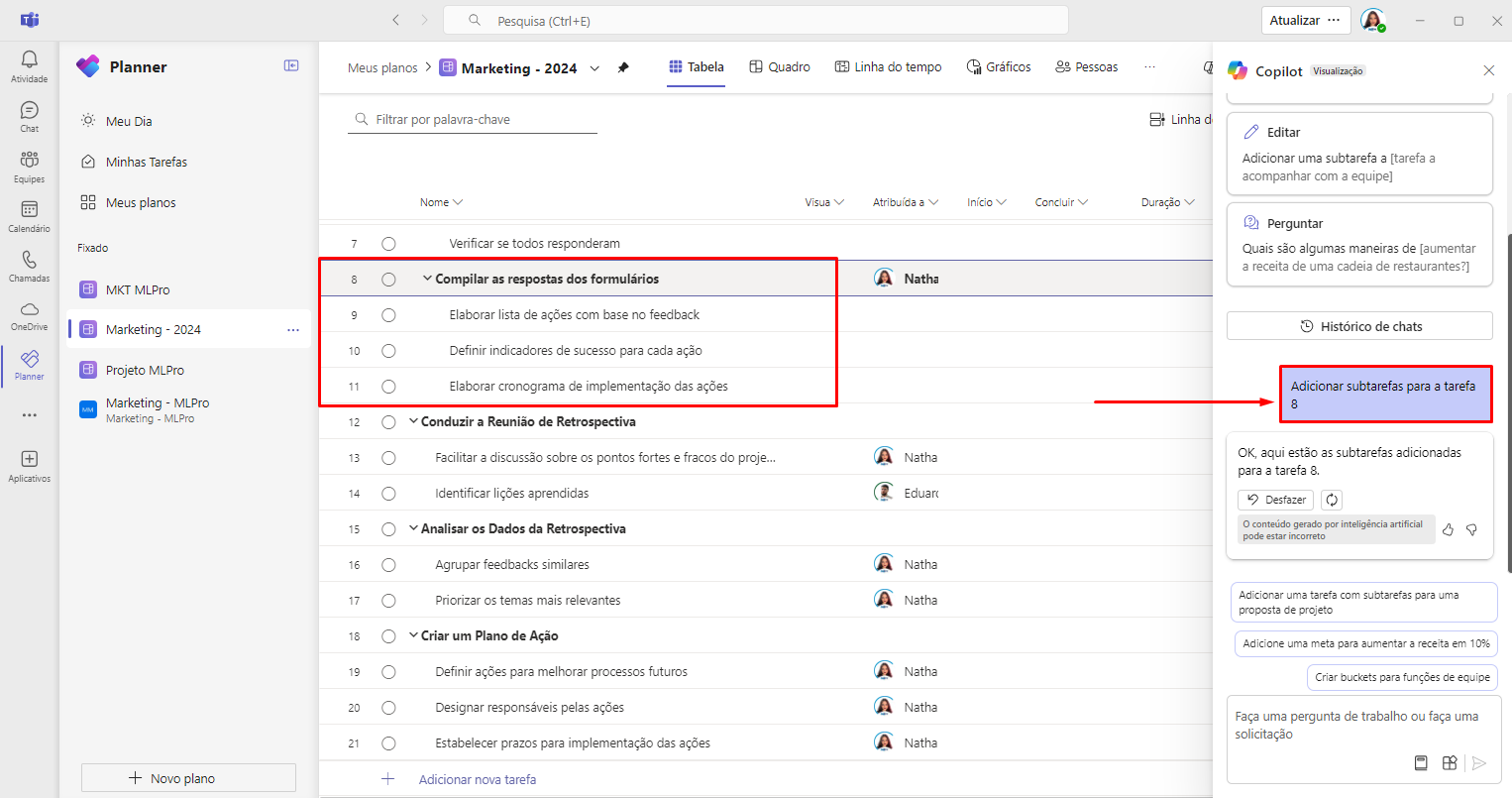The height and width of the screenshot is (798, 1512).
Task: Click Adicionar nova tarefa link
Action: 477,780
